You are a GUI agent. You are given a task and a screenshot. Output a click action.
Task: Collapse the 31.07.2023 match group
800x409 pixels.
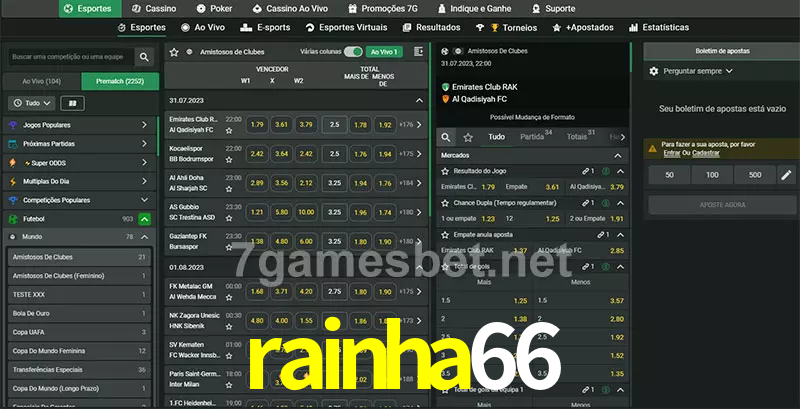pos(420,101)
